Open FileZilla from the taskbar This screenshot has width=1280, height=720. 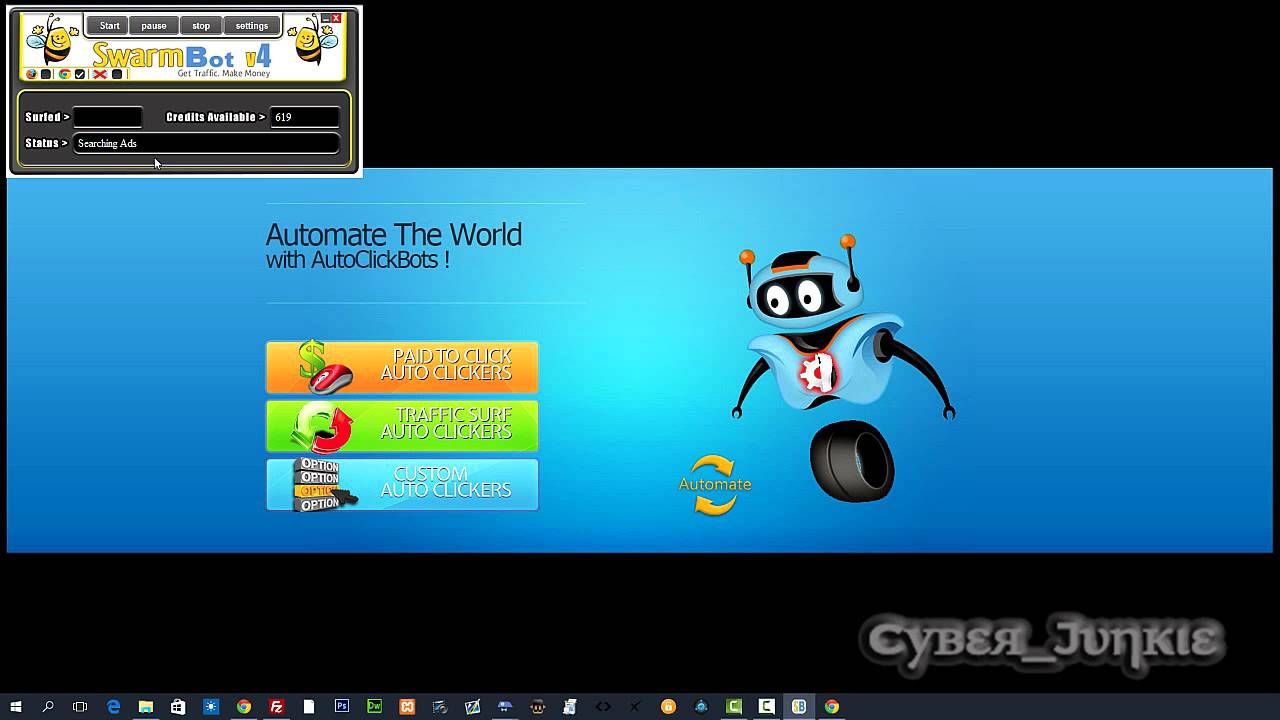pos(276,706)
